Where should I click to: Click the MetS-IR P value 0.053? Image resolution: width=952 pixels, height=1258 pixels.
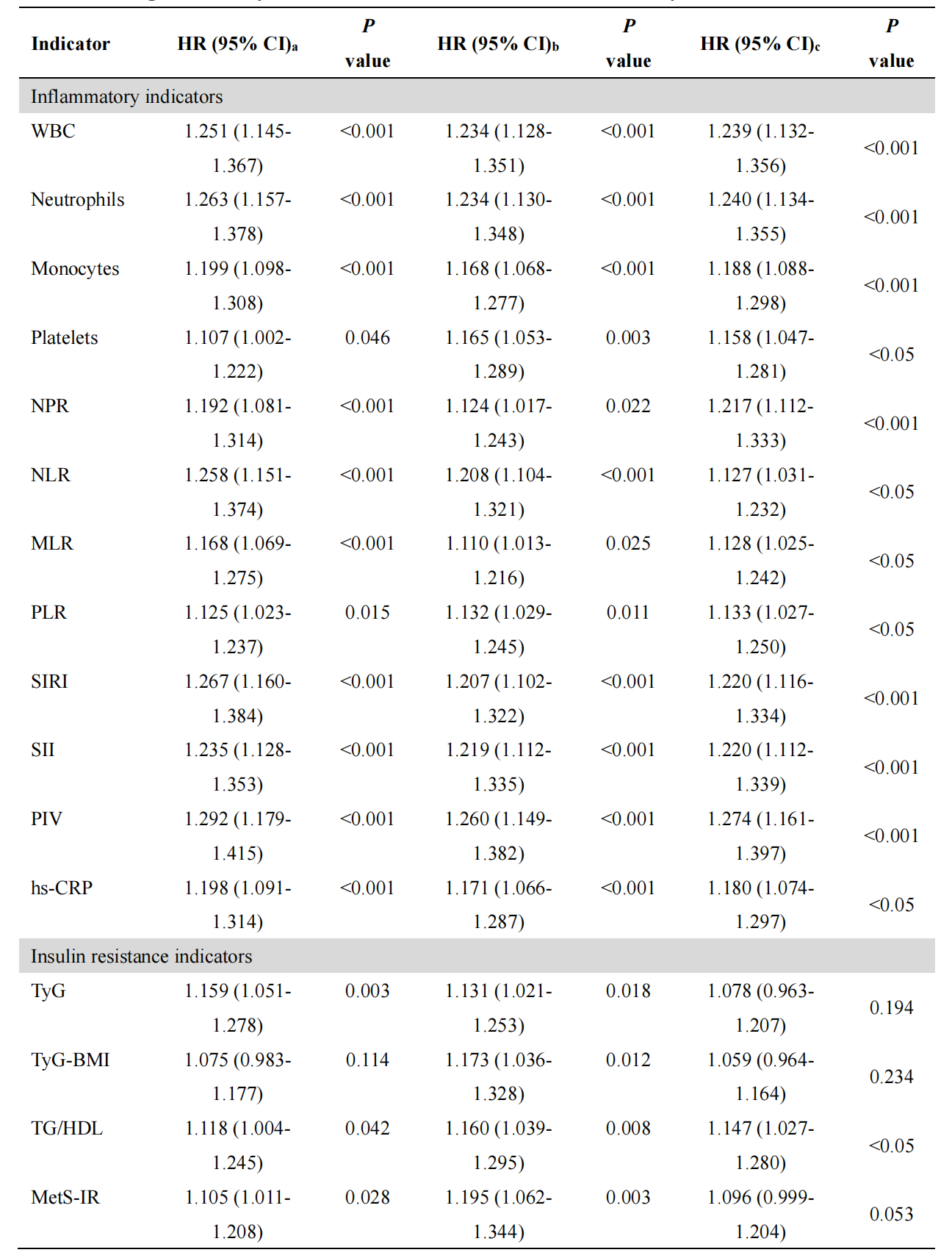[891, 1215]
